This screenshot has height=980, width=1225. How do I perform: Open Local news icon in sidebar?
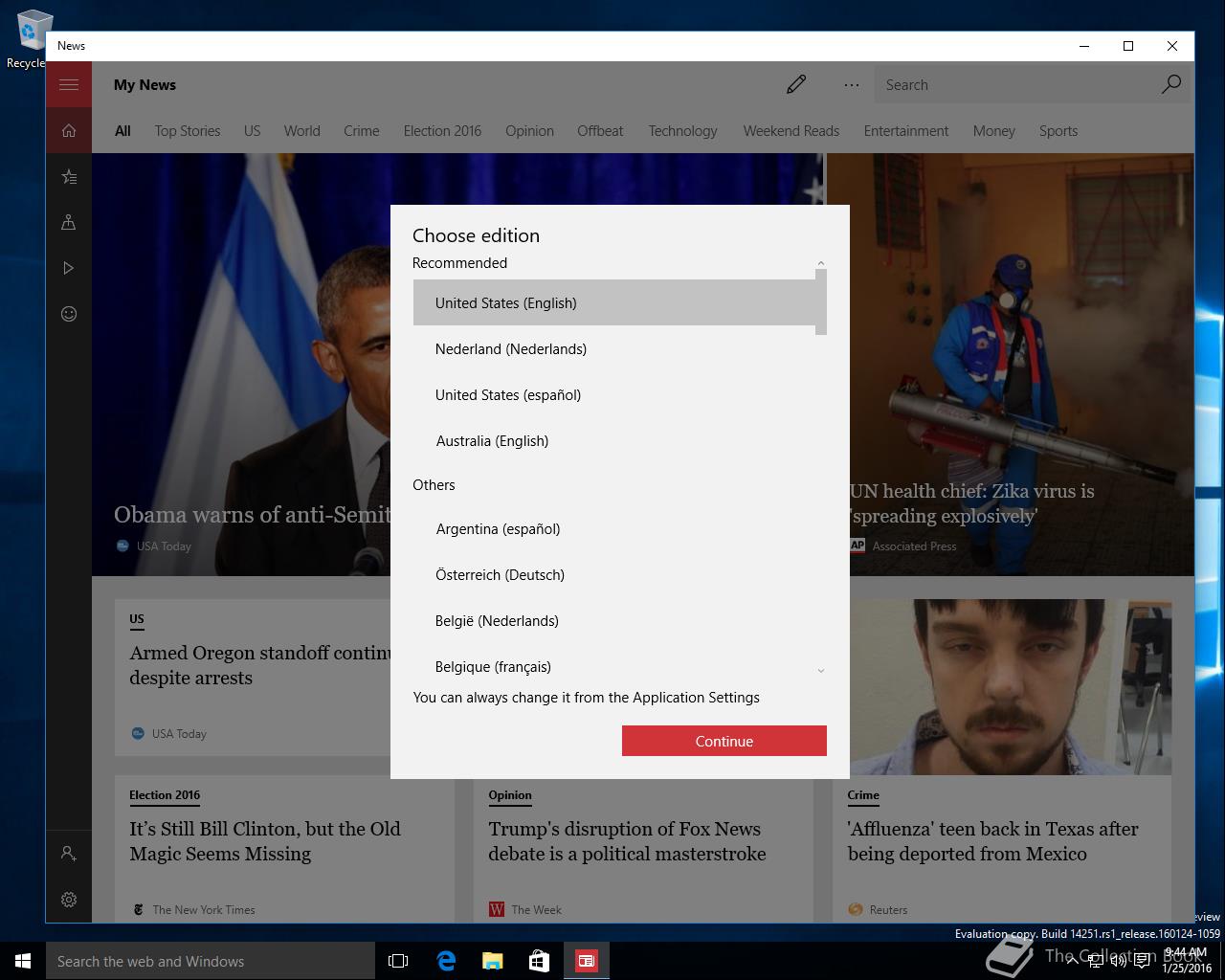pyautogui.click(x=69, y=222)
